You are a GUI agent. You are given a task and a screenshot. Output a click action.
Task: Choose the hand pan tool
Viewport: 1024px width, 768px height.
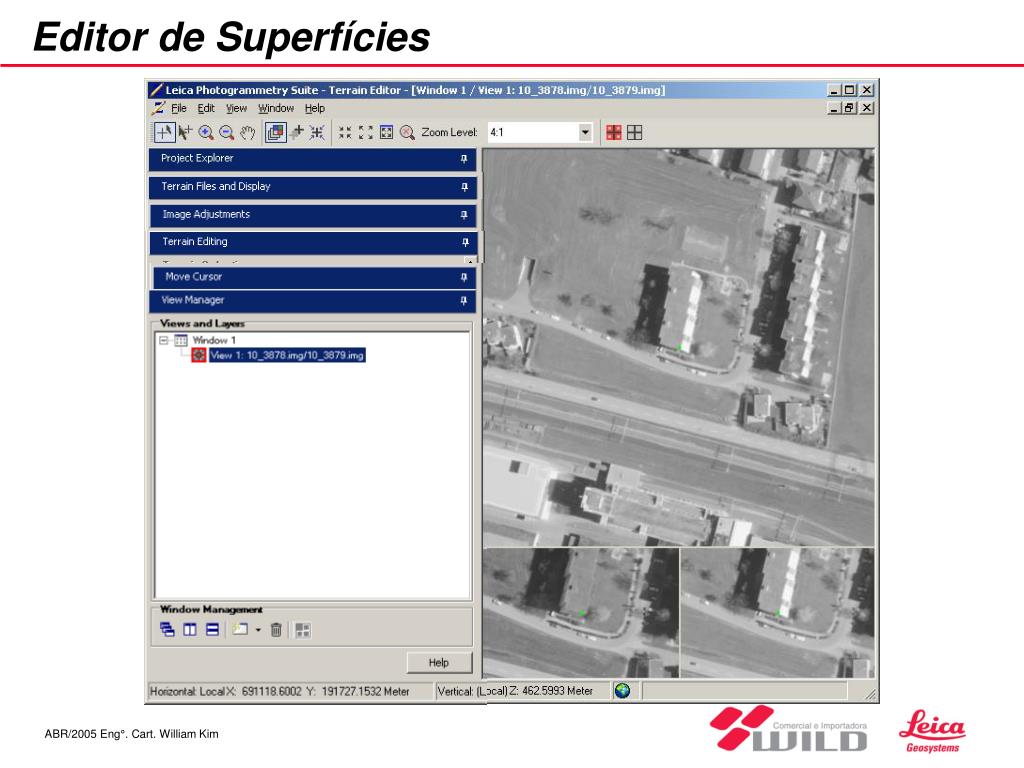click(247, 133)
